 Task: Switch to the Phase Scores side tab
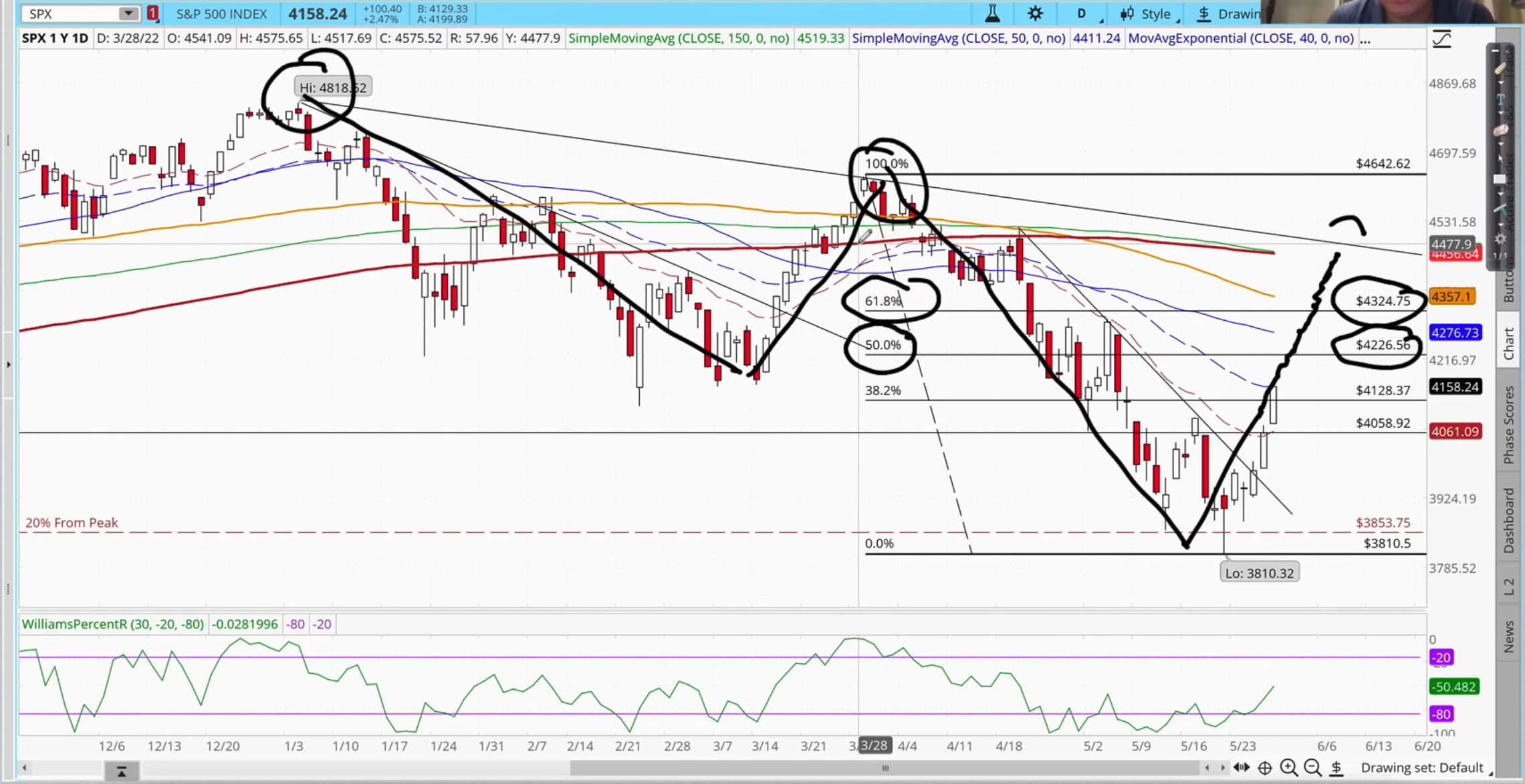pos(1509,425)
